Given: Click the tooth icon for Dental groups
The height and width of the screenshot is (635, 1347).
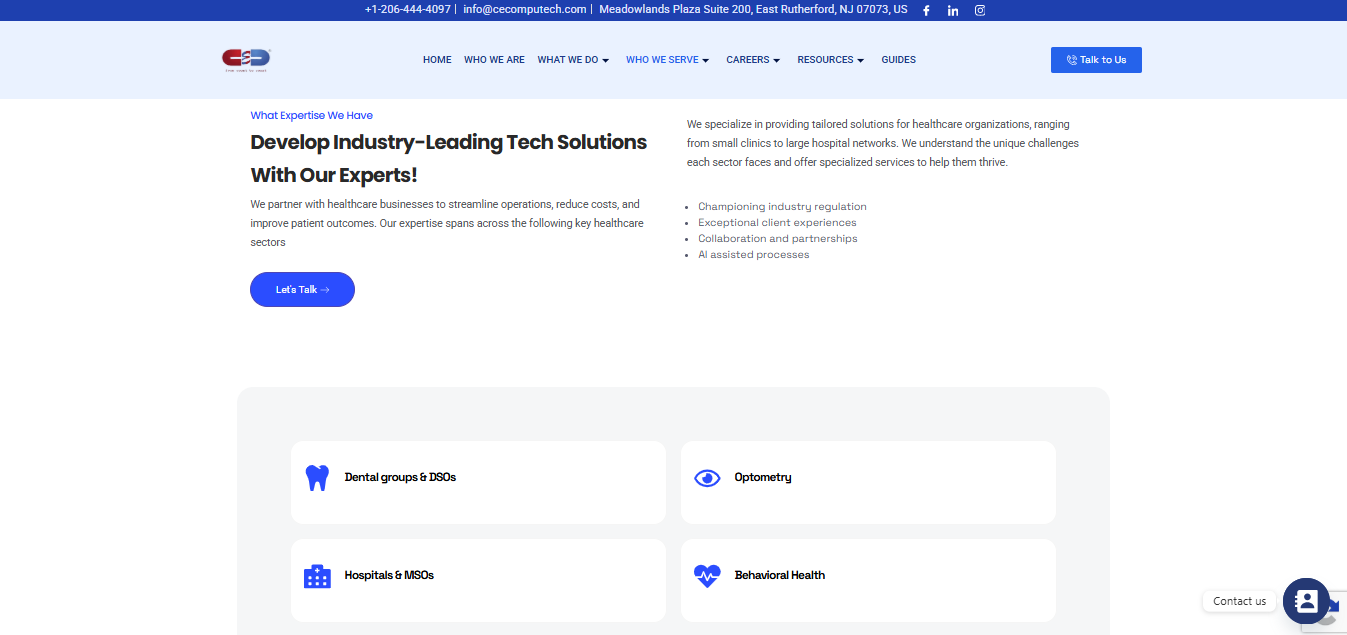Looking at the screenshot, I should (317, 478).
